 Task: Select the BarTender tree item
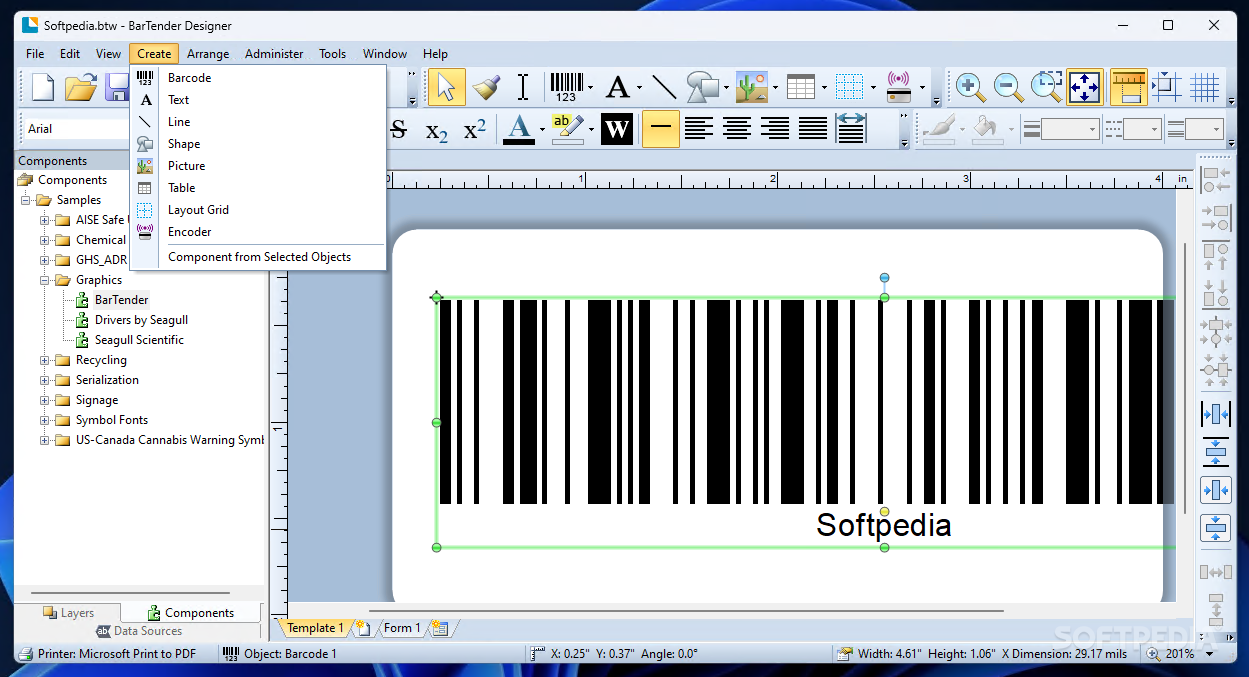pyautogui.click(x=122, y=300)
